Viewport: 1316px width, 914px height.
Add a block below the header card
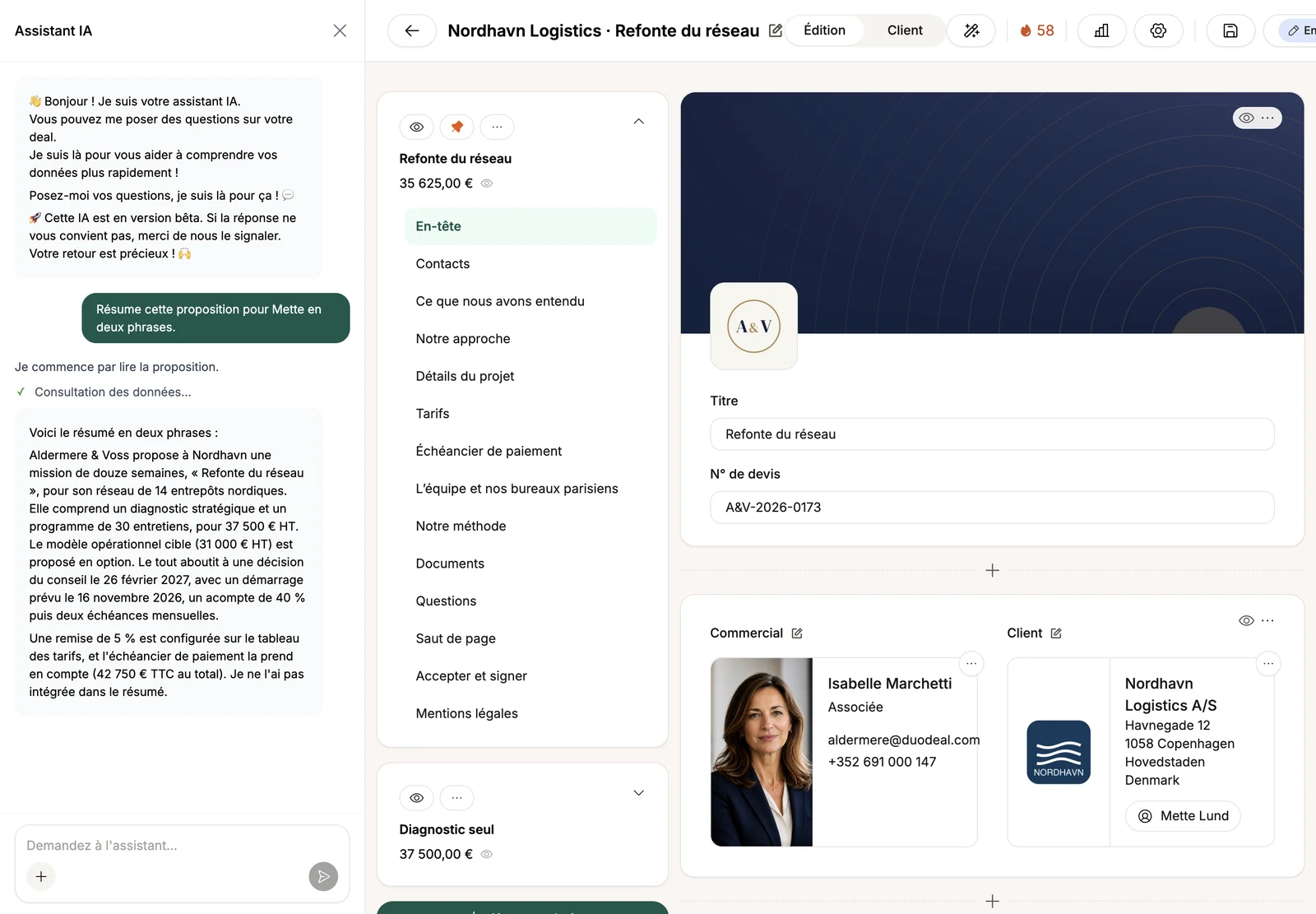992,570
